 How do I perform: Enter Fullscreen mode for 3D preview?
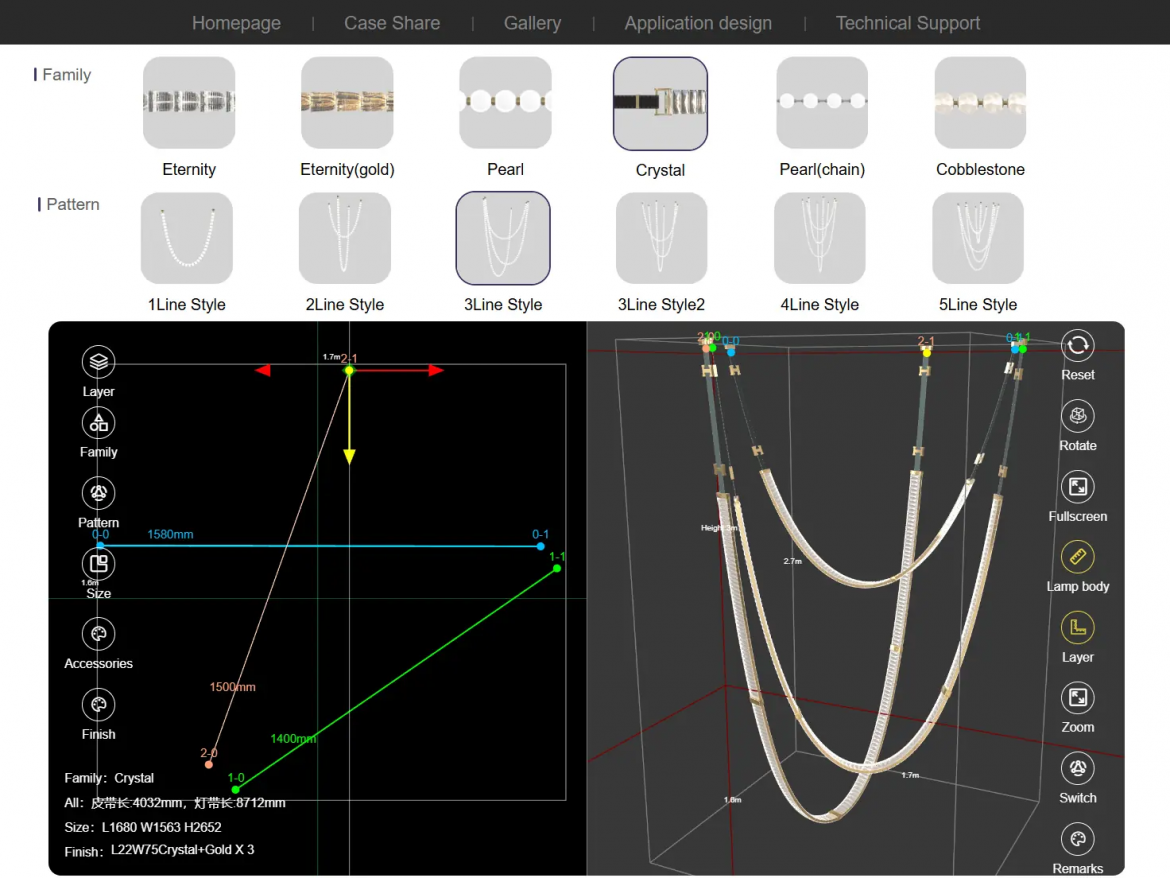pos(1077,487)
